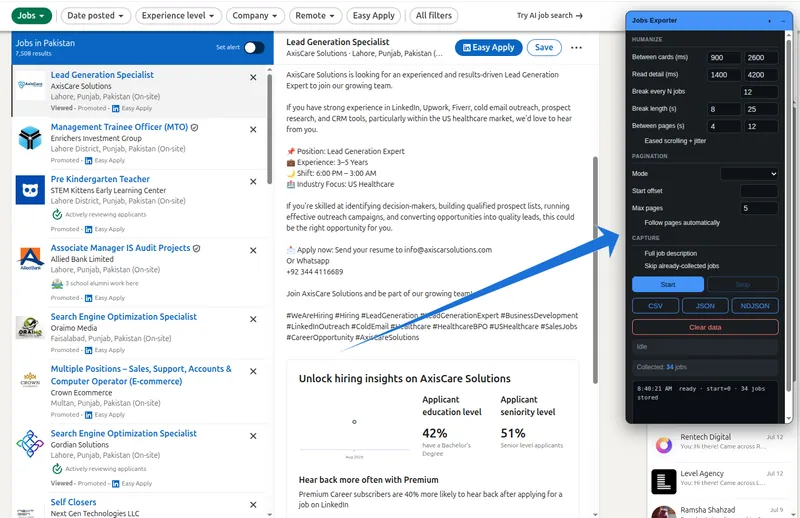Dismiss the Management Trainee Officer job card
Image resolution: width=800 pixels, height=518 pixels.
253,130
